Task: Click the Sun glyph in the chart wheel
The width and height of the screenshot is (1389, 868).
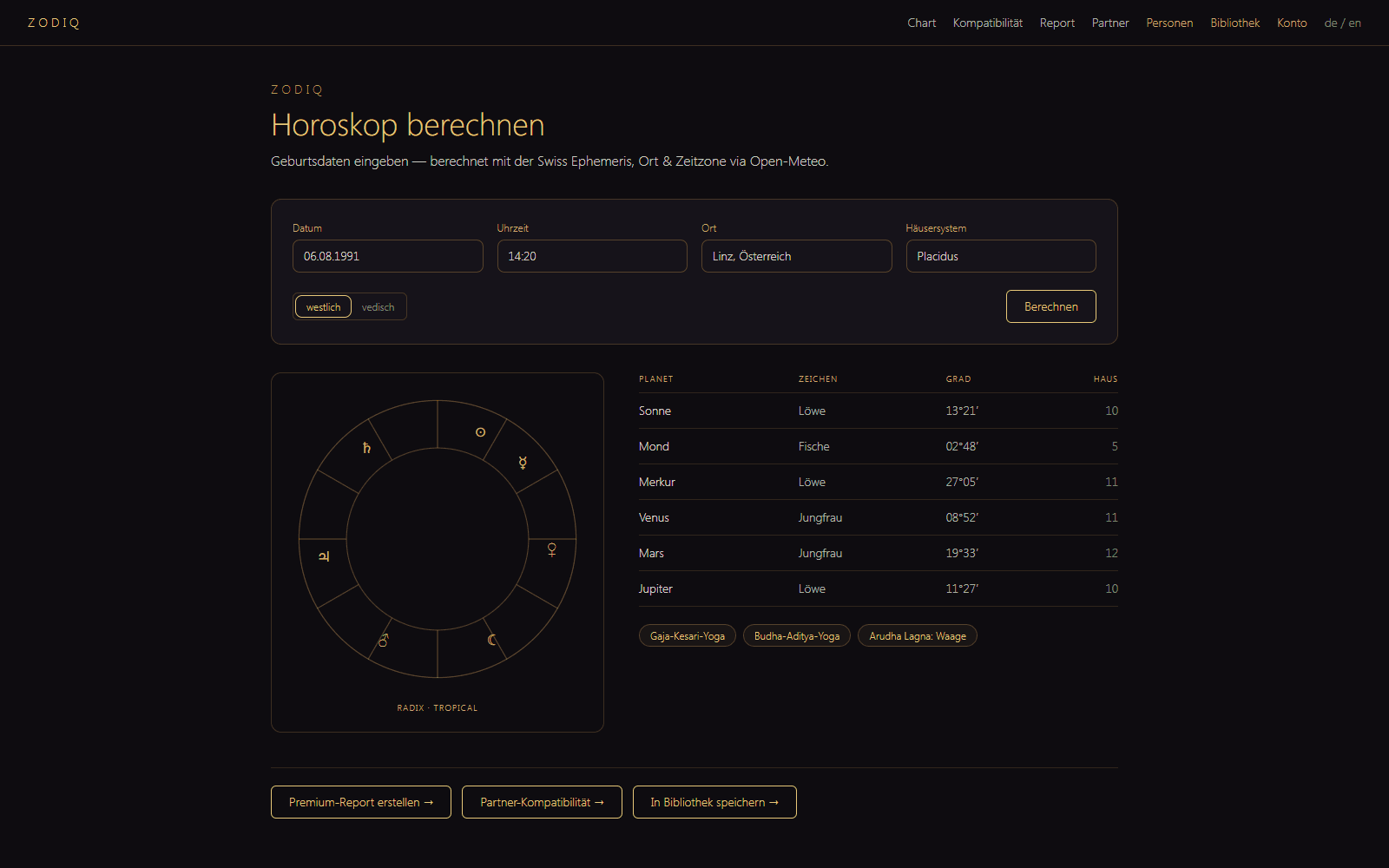Action: pyautogui.click(x=480, y=432)
